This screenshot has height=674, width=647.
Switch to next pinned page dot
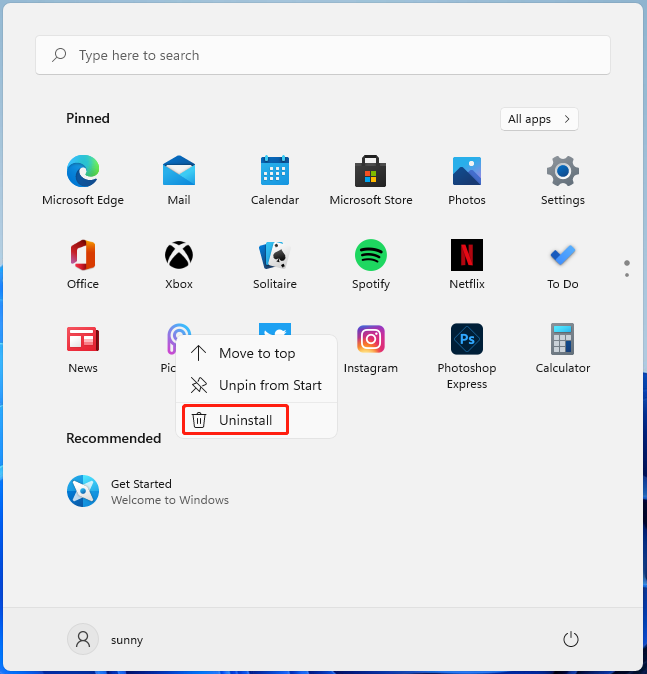tap(627, 275)
